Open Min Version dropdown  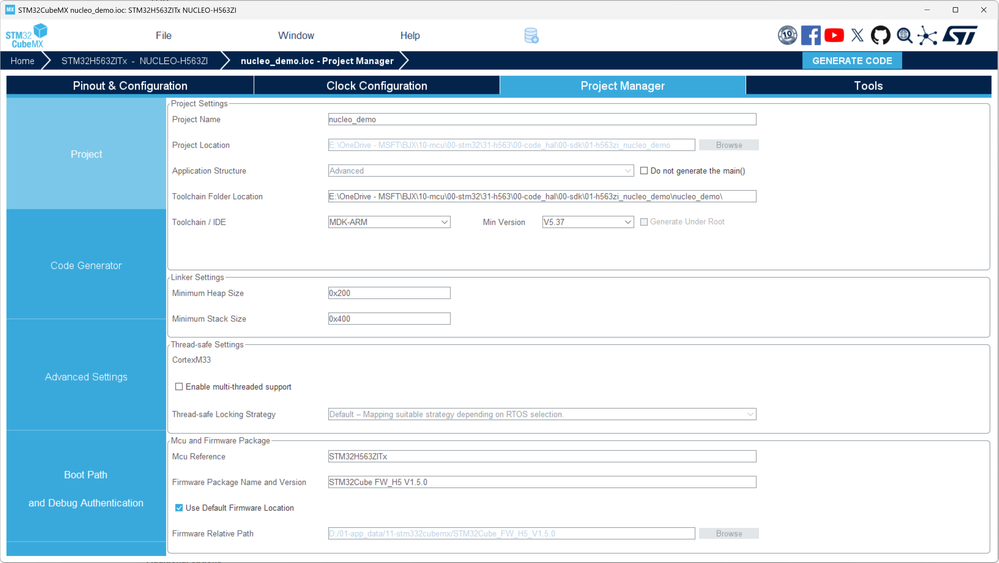tap(587, 222)
